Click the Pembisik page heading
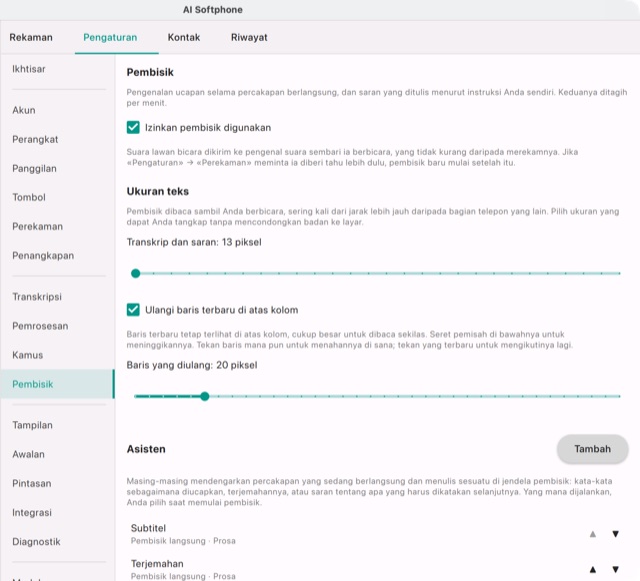The height and width of the screenshot is (581, 640). coord(150,72)
